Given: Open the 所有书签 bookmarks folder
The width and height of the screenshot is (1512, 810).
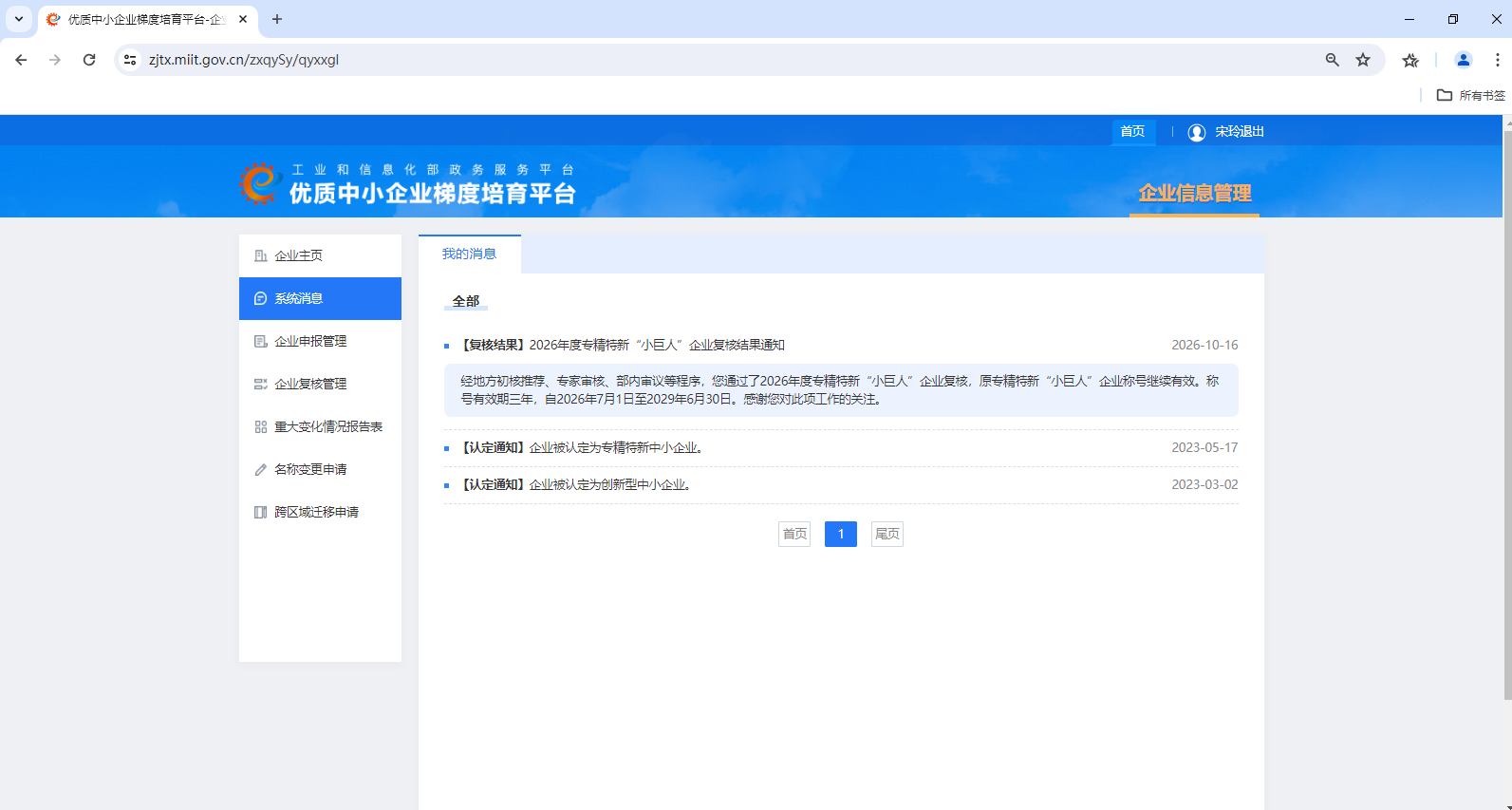Looking at the screenshot, I should (1471, 95).
